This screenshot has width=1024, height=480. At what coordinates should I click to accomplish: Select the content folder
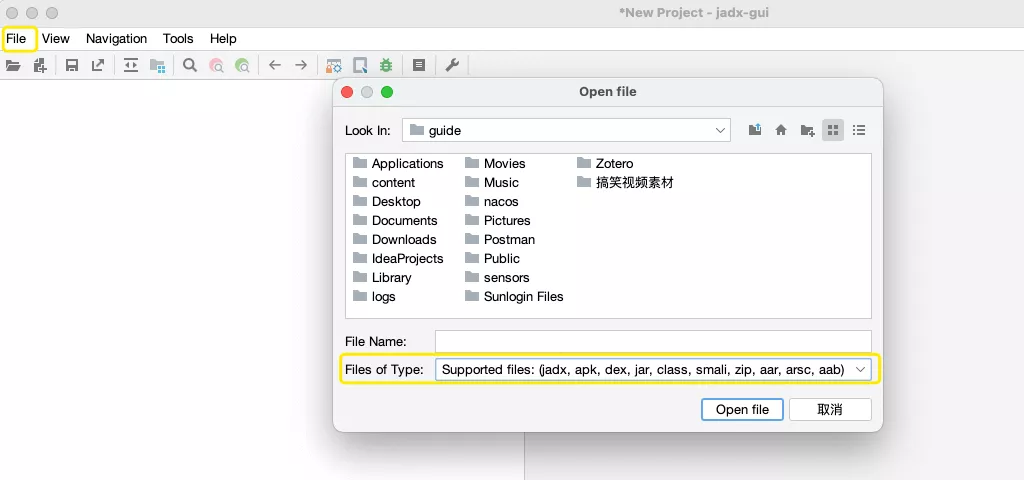[384, 182]
